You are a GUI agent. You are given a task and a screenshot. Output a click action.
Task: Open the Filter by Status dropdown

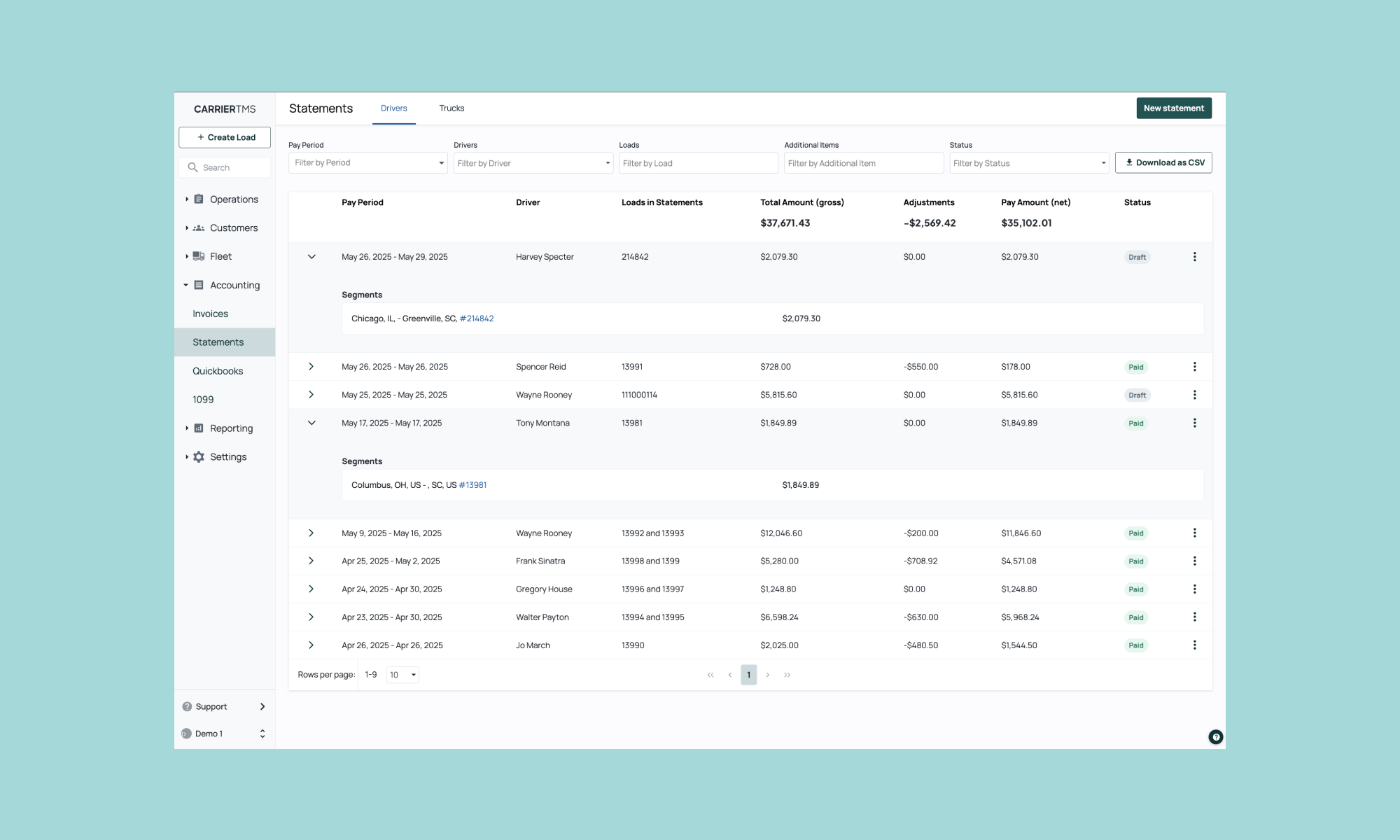coord(1029,163)
